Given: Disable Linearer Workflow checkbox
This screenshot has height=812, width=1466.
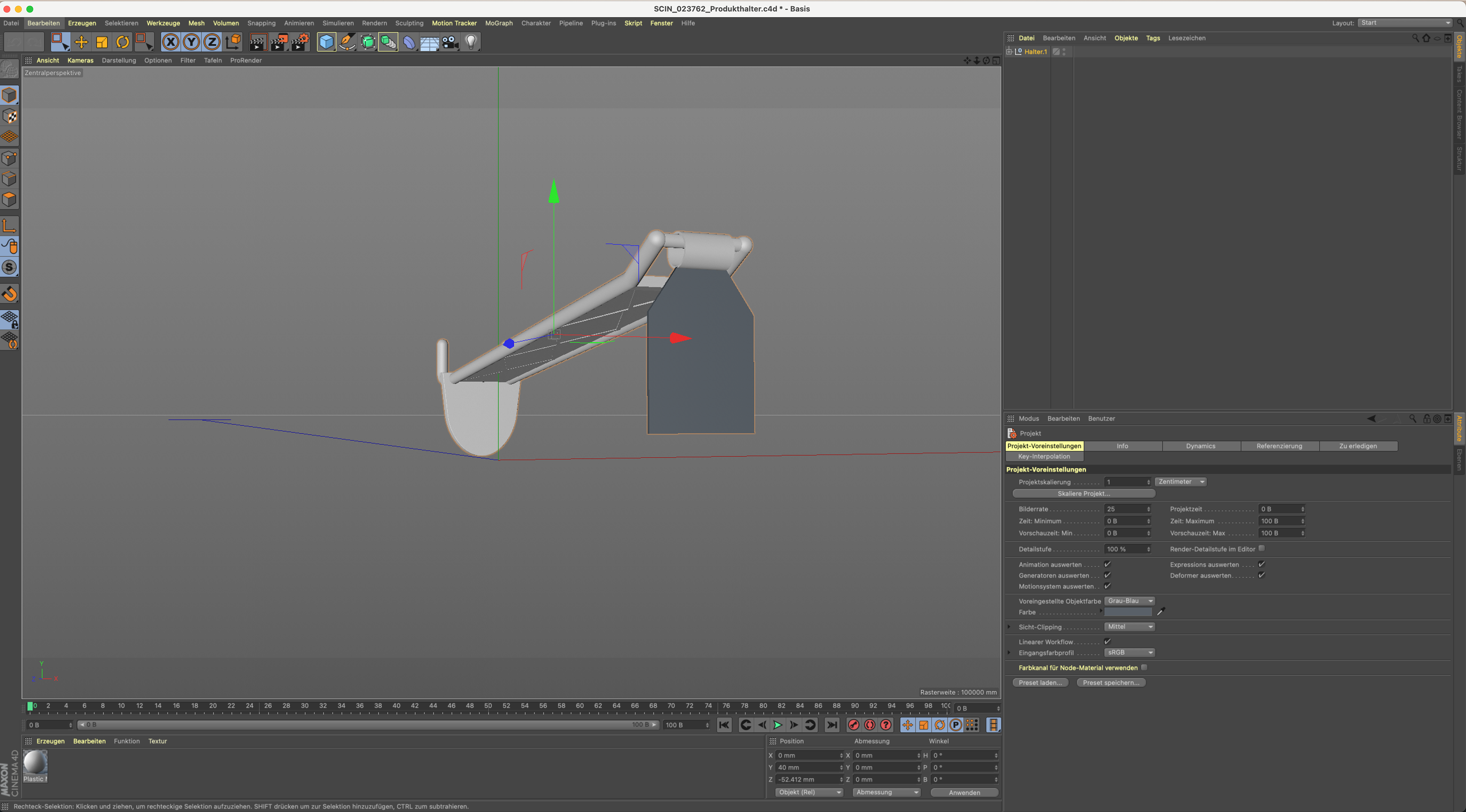Looking at the screenshot, I should pos(1108,642).
